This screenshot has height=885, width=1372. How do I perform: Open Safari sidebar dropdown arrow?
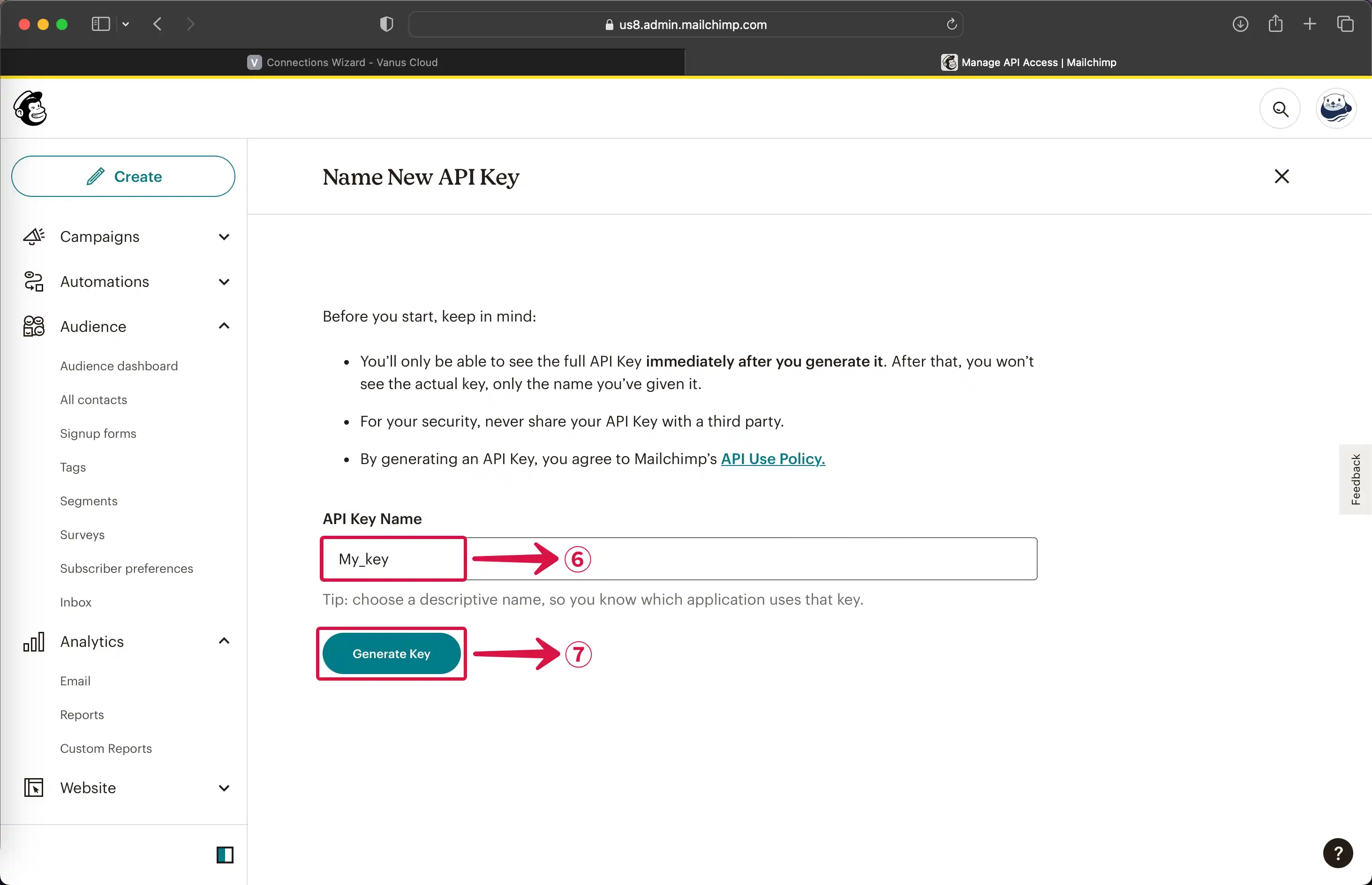[x=125, y=25]
